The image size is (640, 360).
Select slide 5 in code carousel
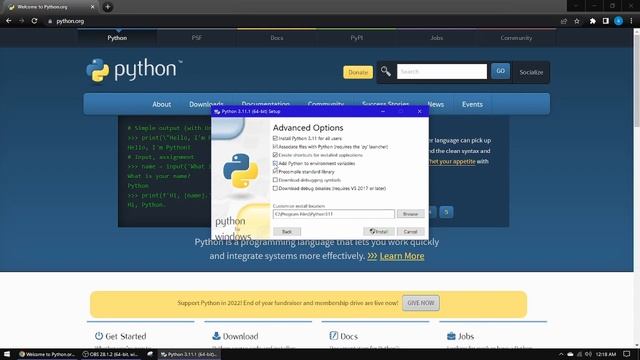click(x=446, y=212)
